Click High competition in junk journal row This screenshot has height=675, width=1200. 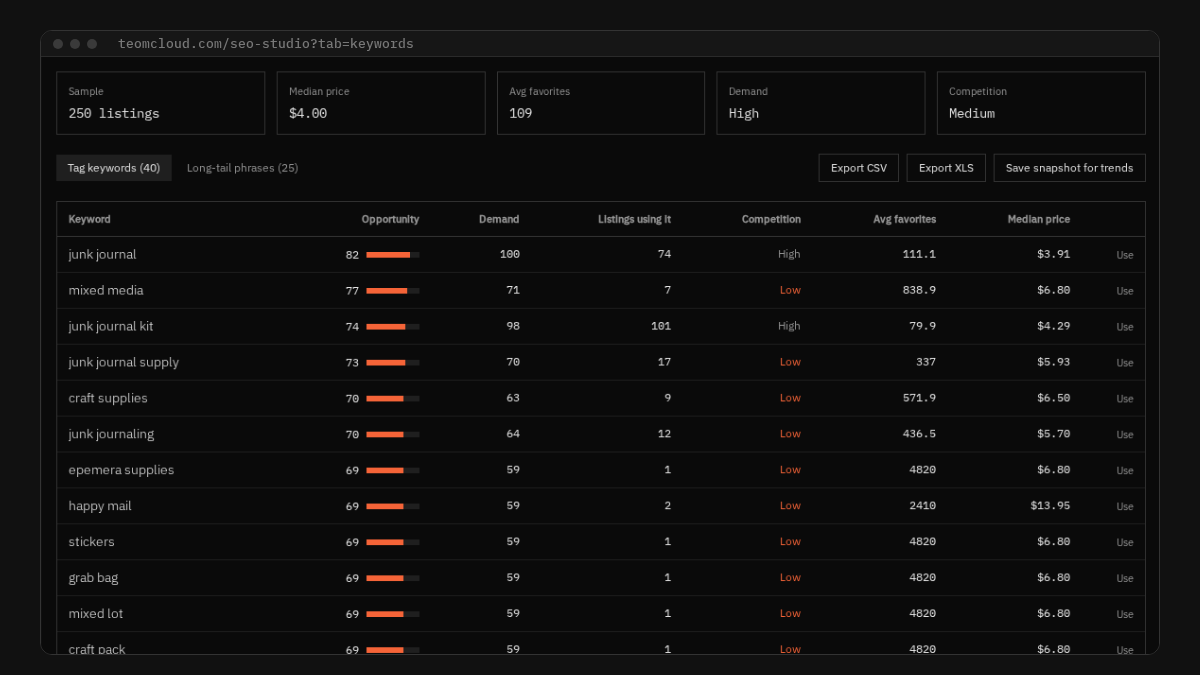click(x=789, y=255)
